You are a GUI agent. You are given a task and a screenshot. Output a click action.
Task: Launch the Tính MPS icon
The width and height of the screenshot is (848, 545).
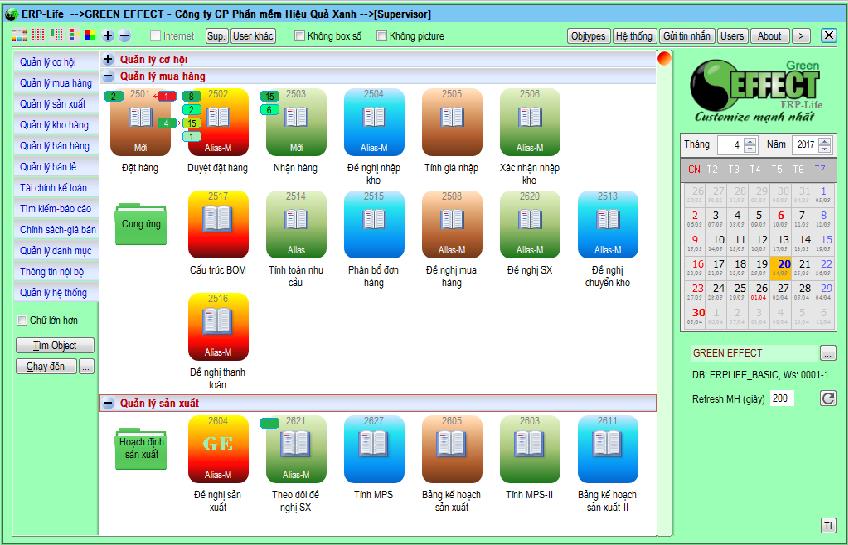374,450
